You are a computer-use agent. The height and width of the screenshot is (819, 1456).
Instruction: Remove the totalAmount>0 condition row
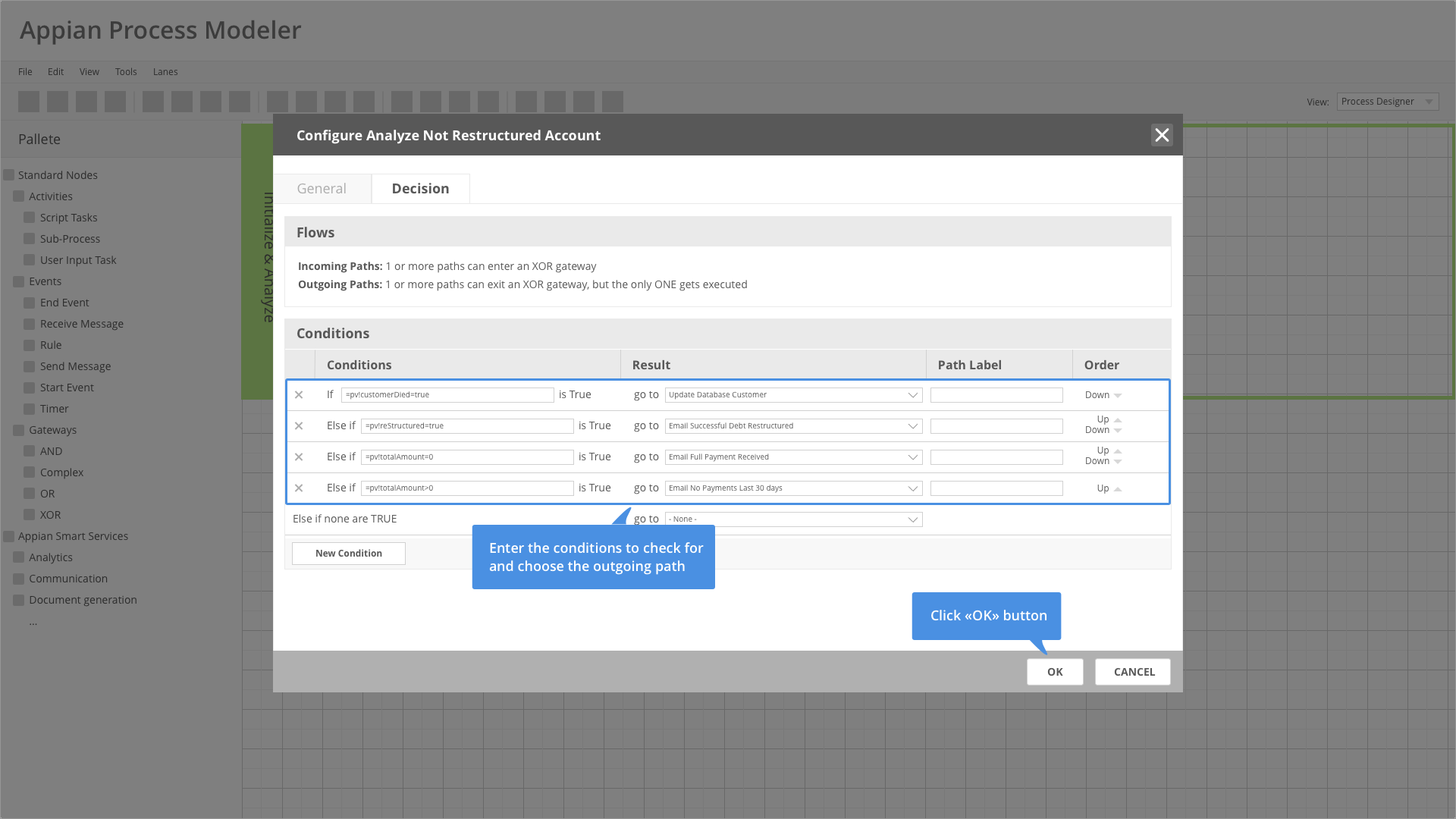299,488
